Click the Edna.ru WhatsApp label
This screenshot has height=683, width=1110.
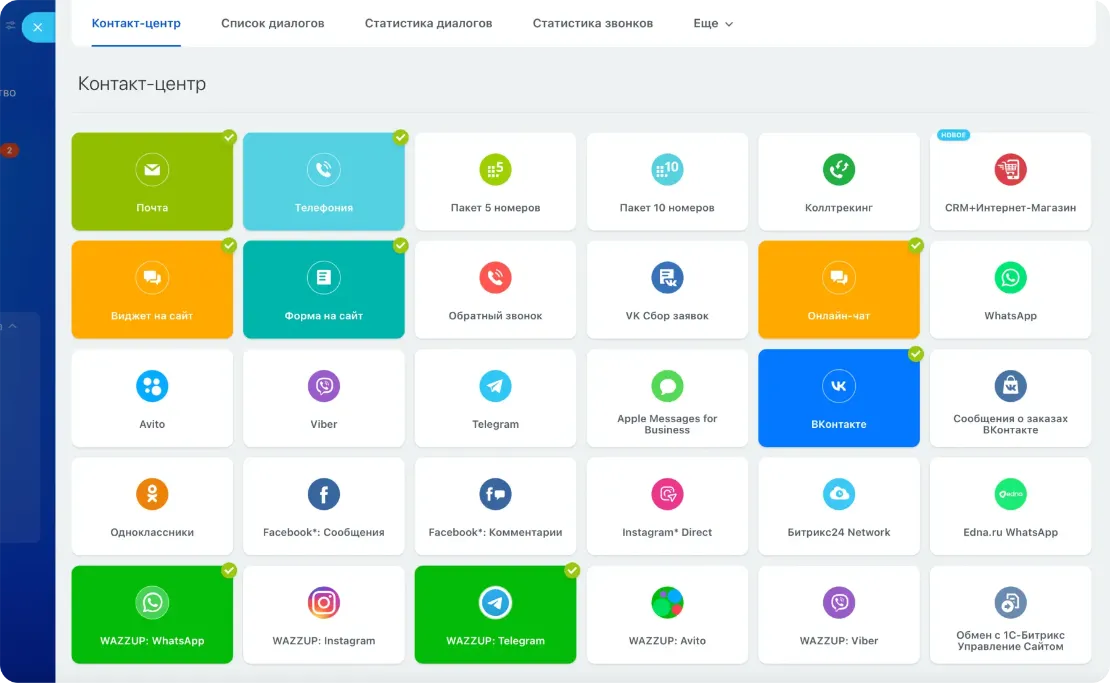(1010, 532)
